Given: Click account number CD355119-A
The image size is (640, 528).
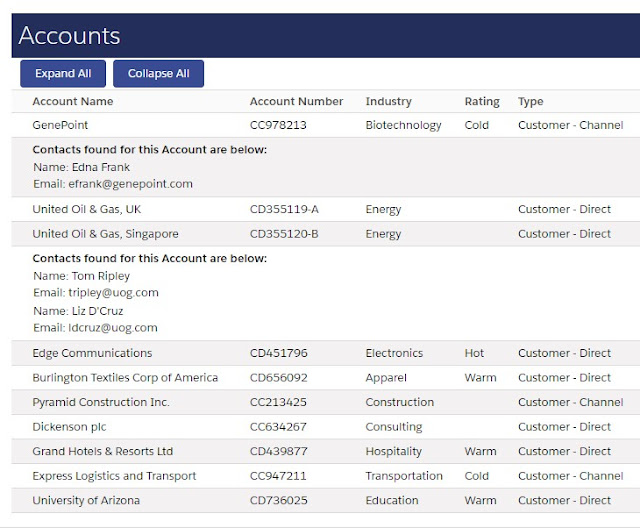Looking at the screenshot, I should click(284, 209).
